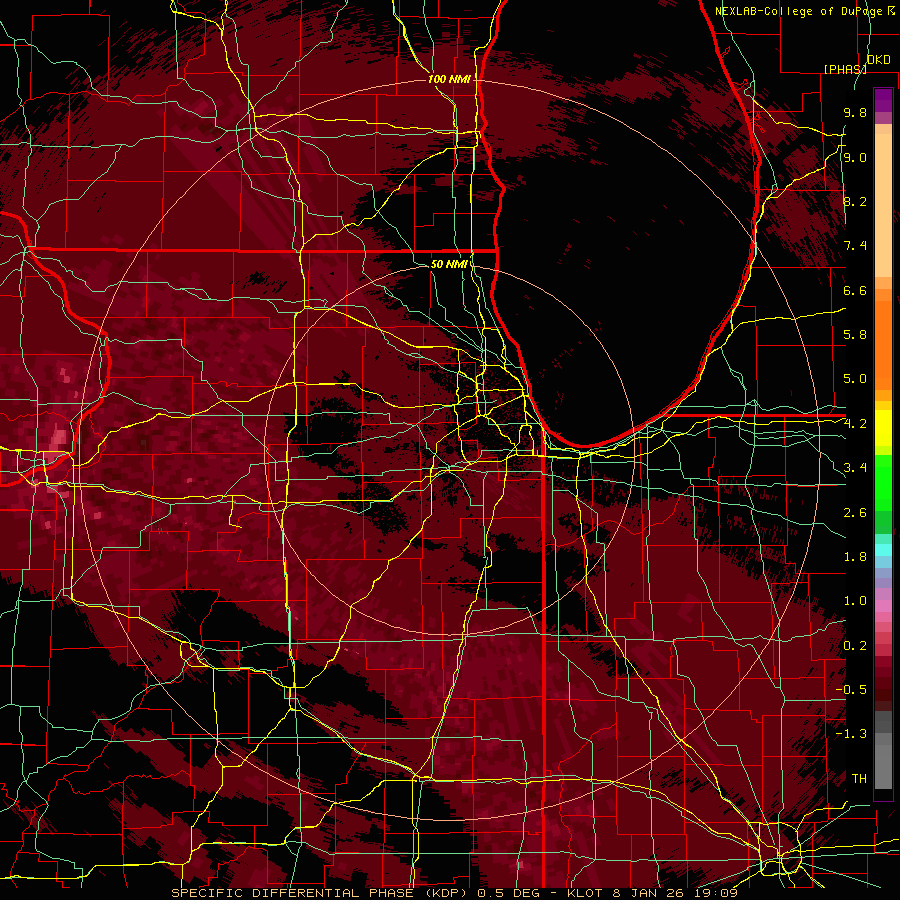Select the cyan segment of the color bar
The height and width of the screenshot is (900, 900).
[x=883, y=550]
